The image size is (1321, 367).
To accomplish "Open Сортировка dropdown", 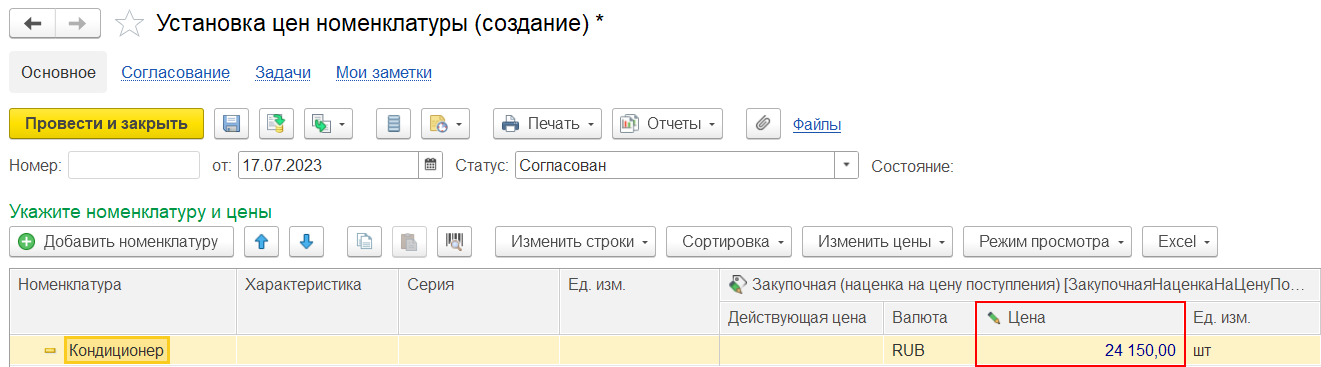I will [x=729, y=241].
